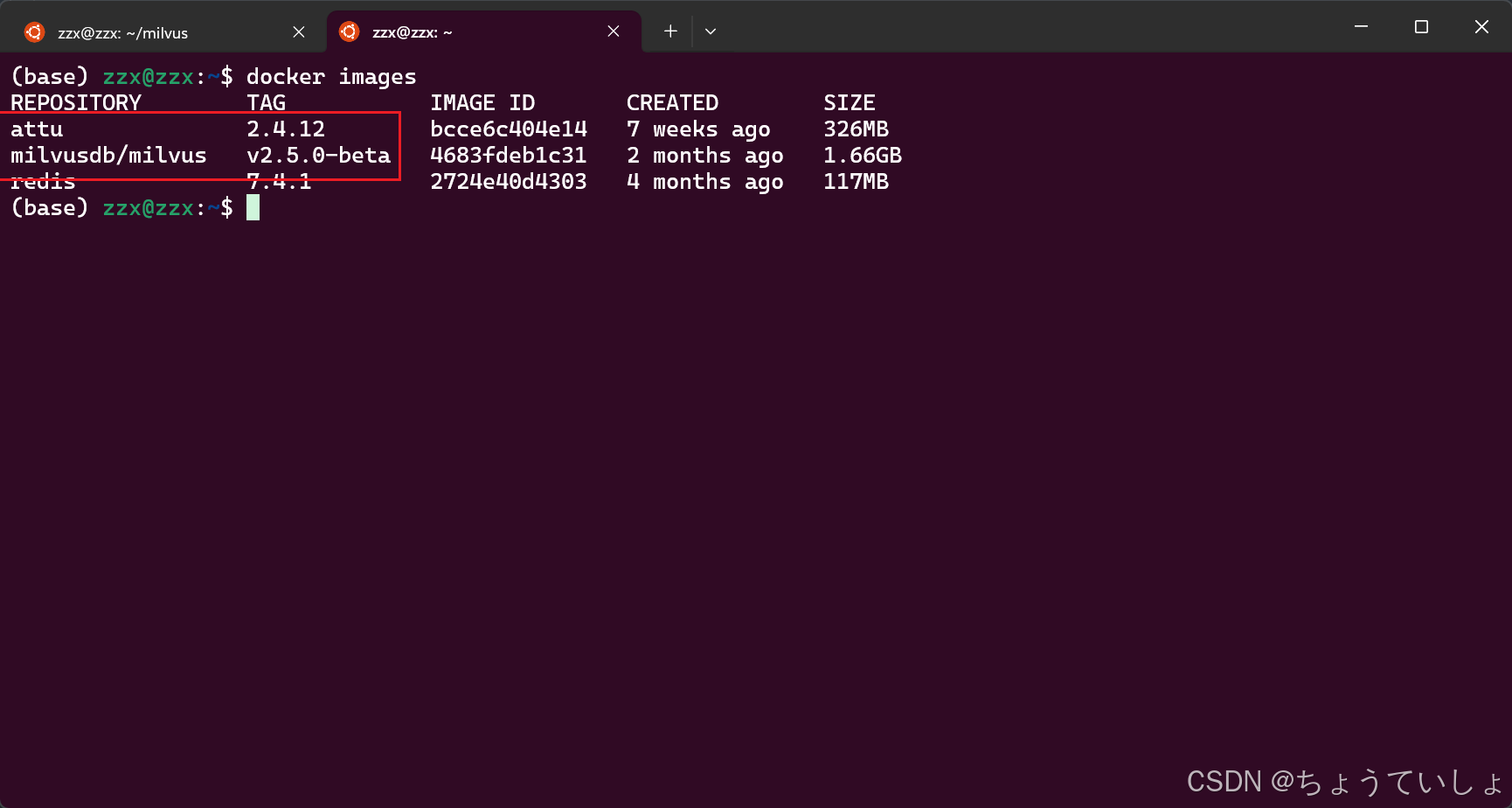The image size is (1512, 808).
Task: Click the CREATED column header
Action: (x=672, y=103)
